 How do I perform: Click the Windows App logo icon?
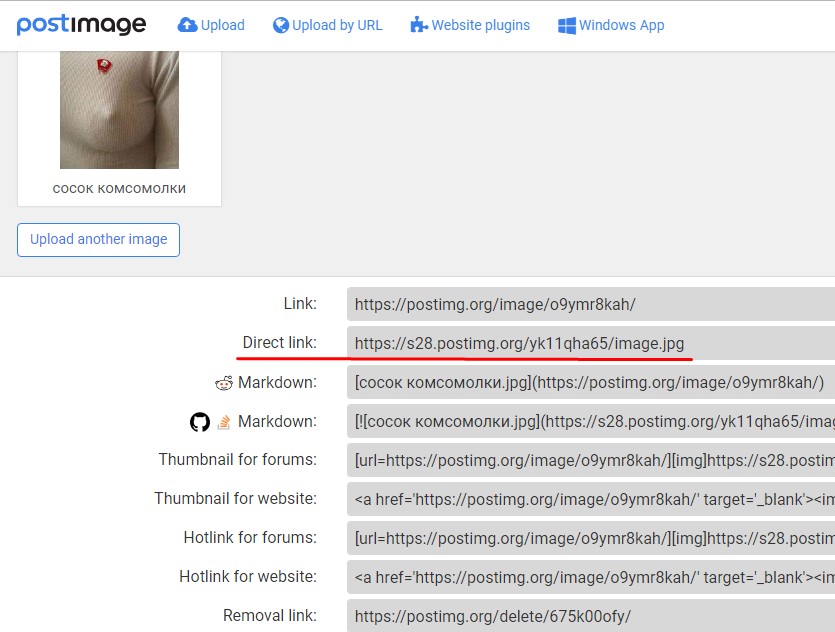click(x=567, y=26)
